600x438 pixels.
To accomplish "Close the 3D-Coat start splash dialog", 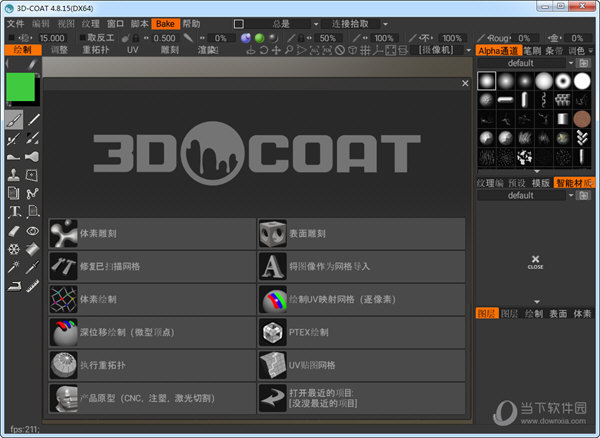I will pyautogui.click(x=465, y=83).
